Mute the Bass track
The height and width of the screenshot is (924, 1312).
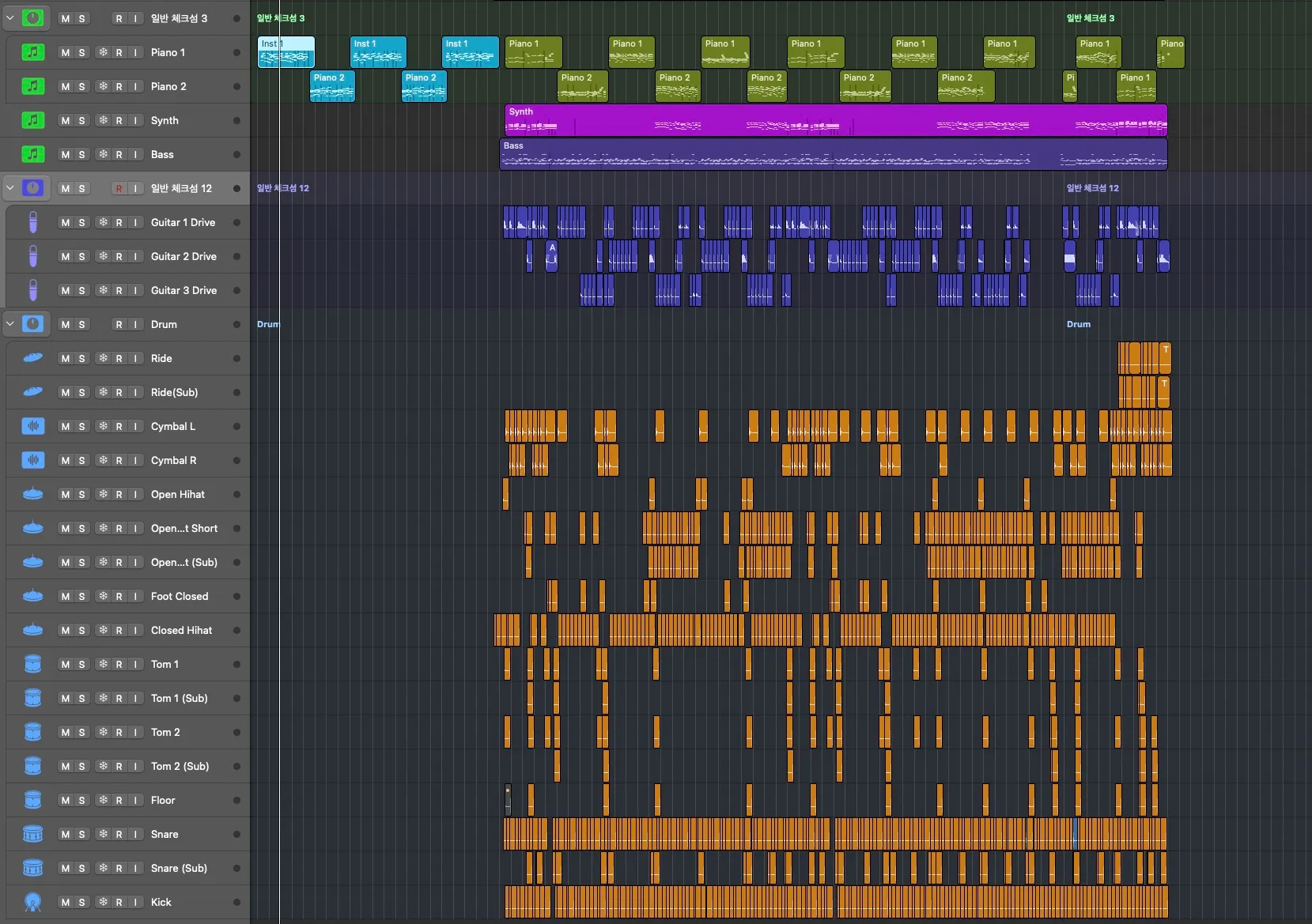66,154
